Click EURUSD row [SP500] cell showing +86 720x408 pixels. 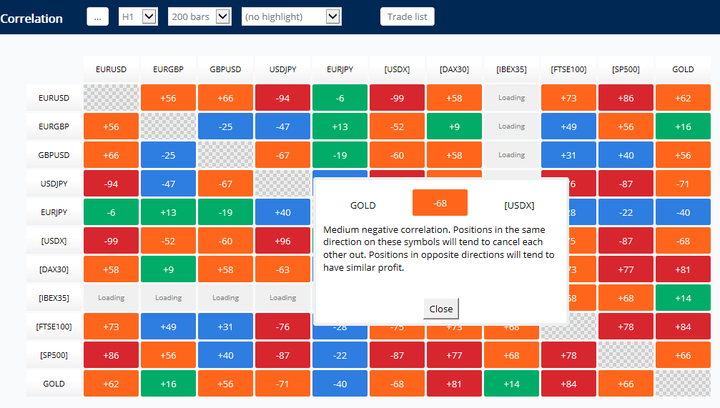625,98
